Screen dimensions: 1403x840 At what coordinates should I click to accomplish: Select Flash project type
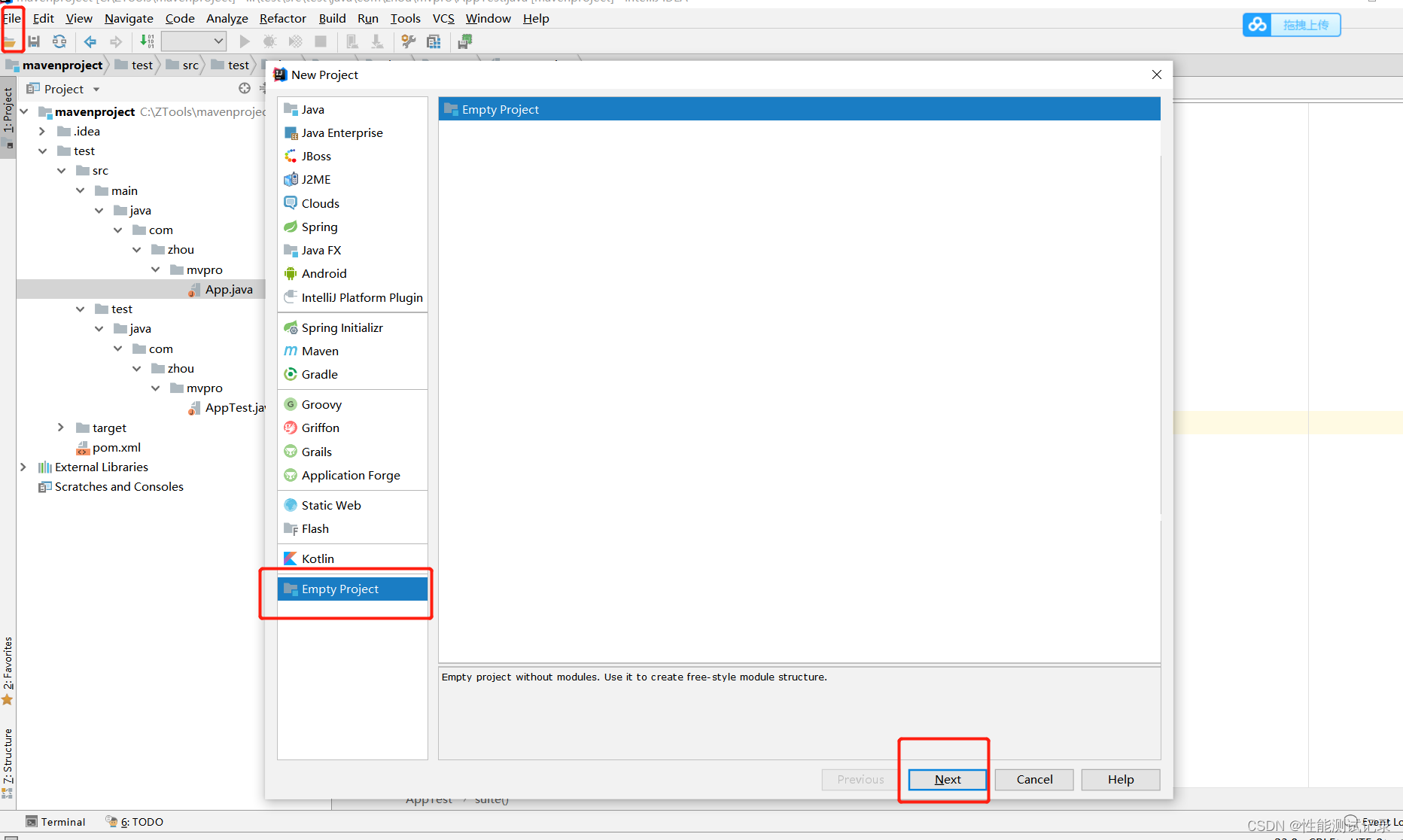(x=352, y=529)
